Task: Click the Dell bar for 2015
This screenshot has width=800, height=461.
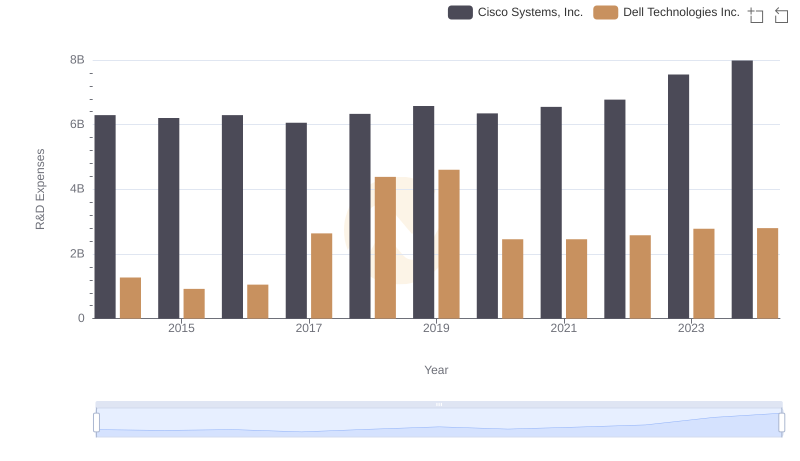Action: click(194, 304)
